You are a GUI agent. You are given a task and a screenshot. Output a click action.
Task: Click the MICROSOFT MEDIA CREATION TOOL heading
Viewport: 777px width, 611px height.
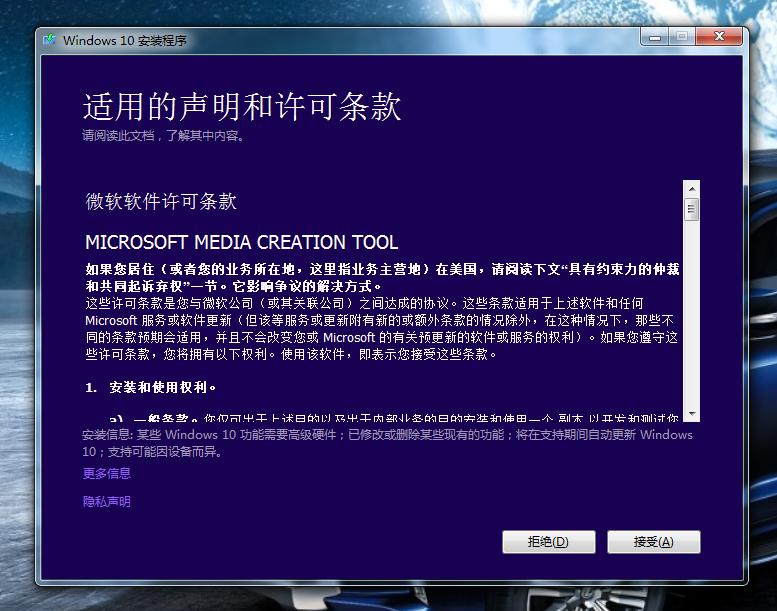(x=241, y=242)
